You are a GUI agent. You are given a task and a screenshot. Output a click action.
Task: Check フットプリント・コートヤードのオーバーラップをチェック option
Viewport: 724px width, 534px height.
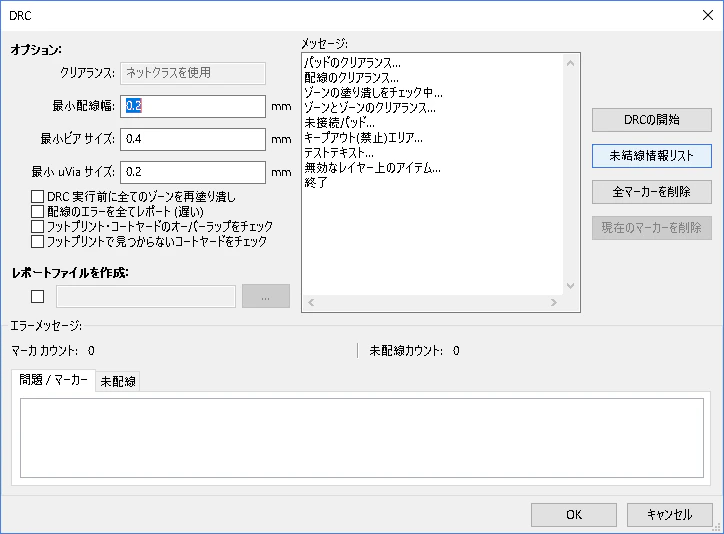(37, 227)
